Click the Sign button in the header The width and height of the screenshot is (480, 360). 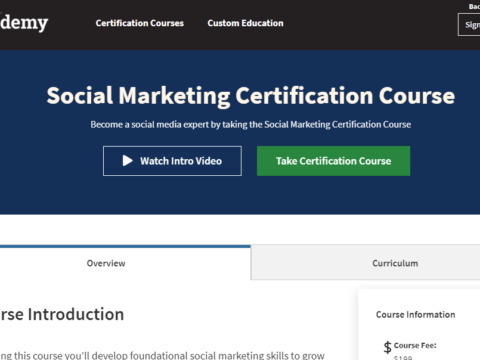click(469, 24)
